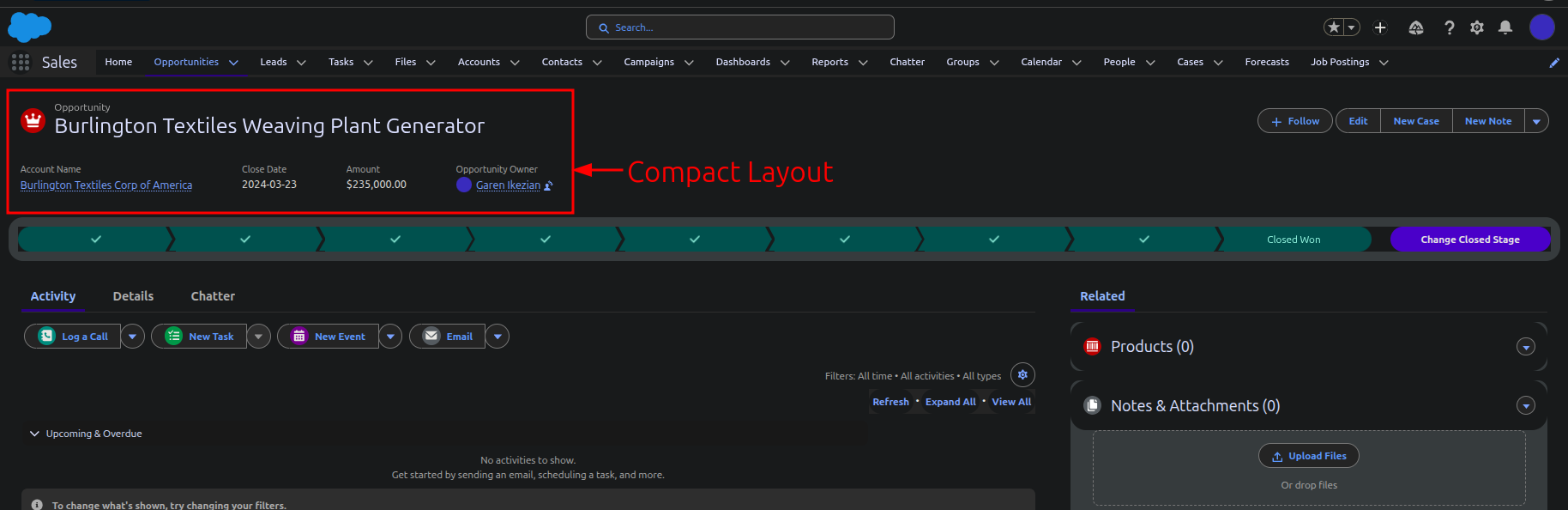The width and height of the screenshot is (1568, 510).
Task: Expand the Leads nav dropdown chevron
Action: click(301, 63)
